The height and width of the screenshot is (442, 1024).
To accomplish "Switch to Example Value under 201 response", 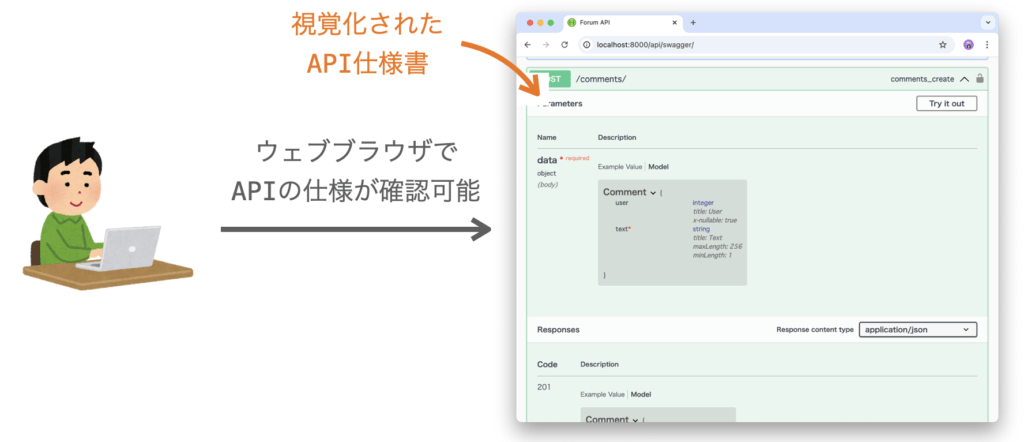I will (x=603, y=395).
